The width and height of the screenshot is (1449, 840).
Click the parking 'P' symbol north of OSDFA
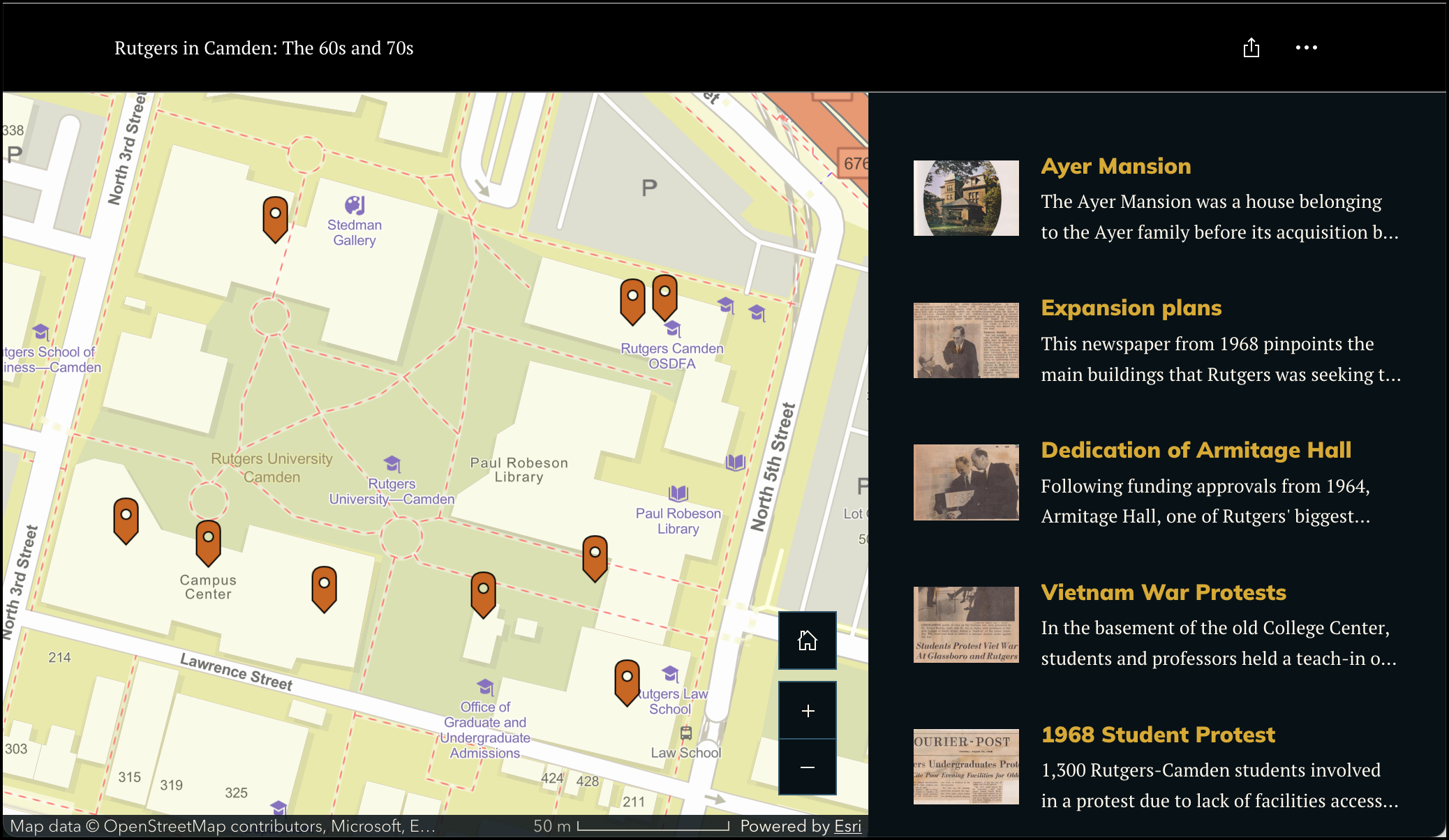(x=649, y=187)
